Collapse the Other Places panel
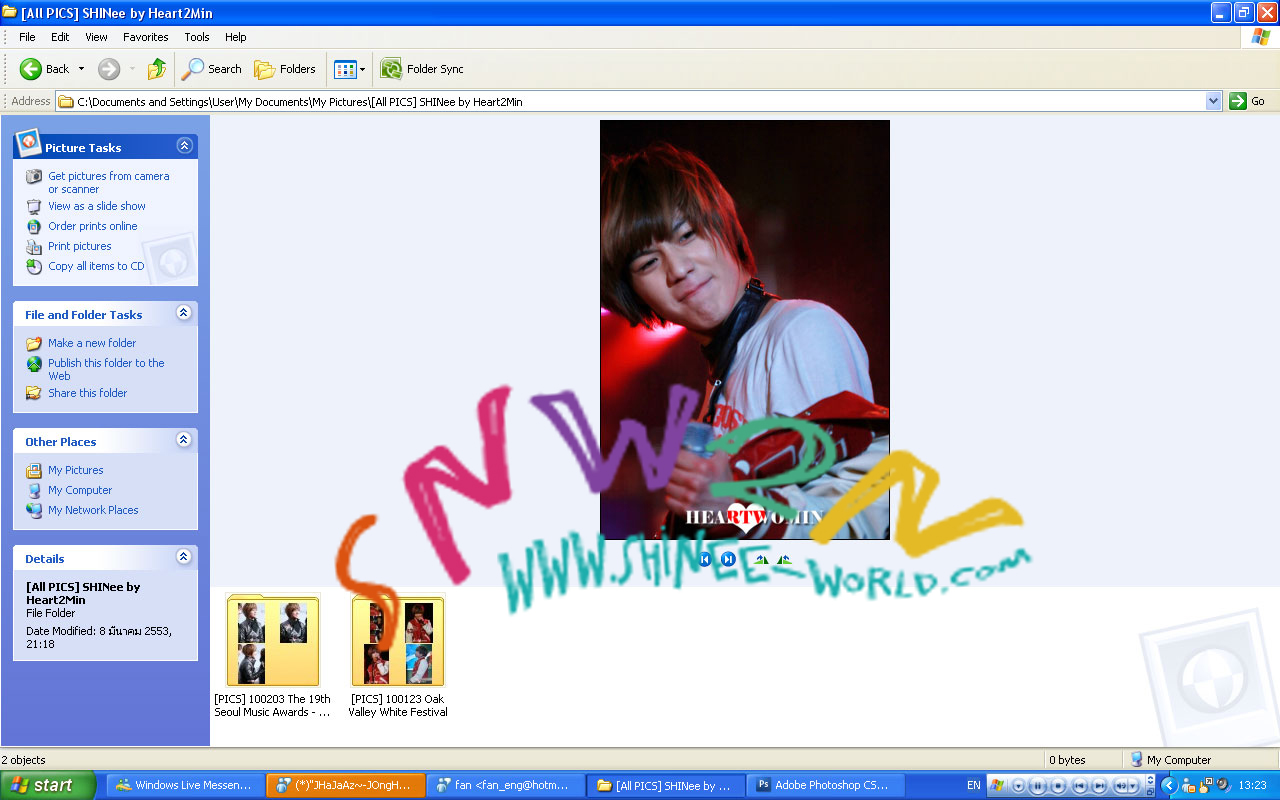 [x=184, y=440]
